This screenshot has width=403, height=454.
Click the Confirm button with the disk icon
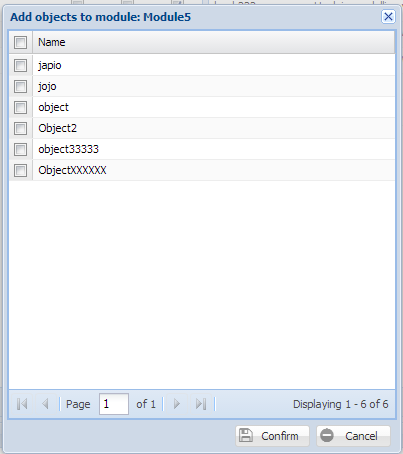(272, 436)
